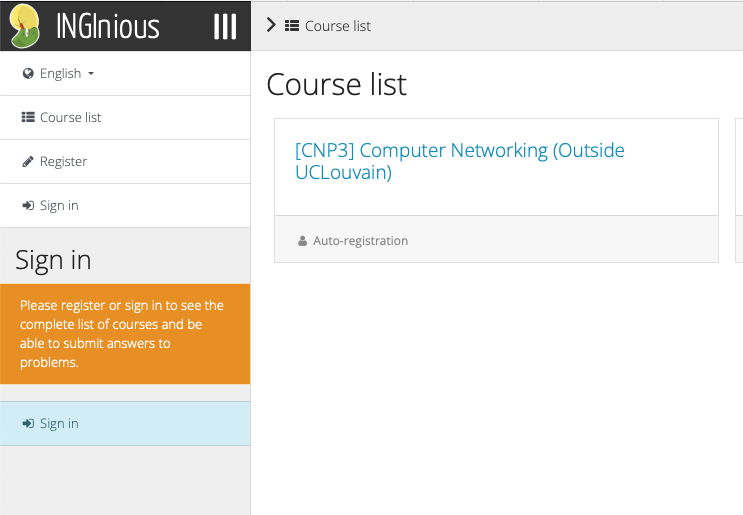This screenshot has width=743, height=515.
Task: Click the Sign in section heading
Action: (53, 260)
